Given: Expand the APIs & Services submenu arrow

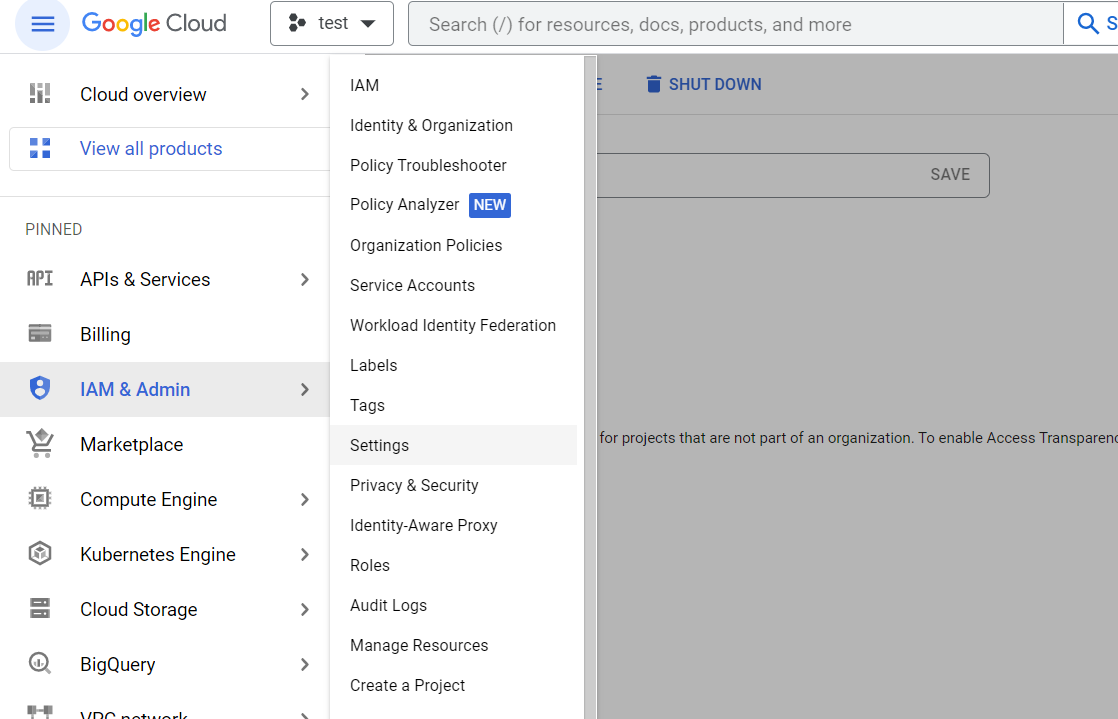Looking at the screenshot, I should [x=304, y=280].
